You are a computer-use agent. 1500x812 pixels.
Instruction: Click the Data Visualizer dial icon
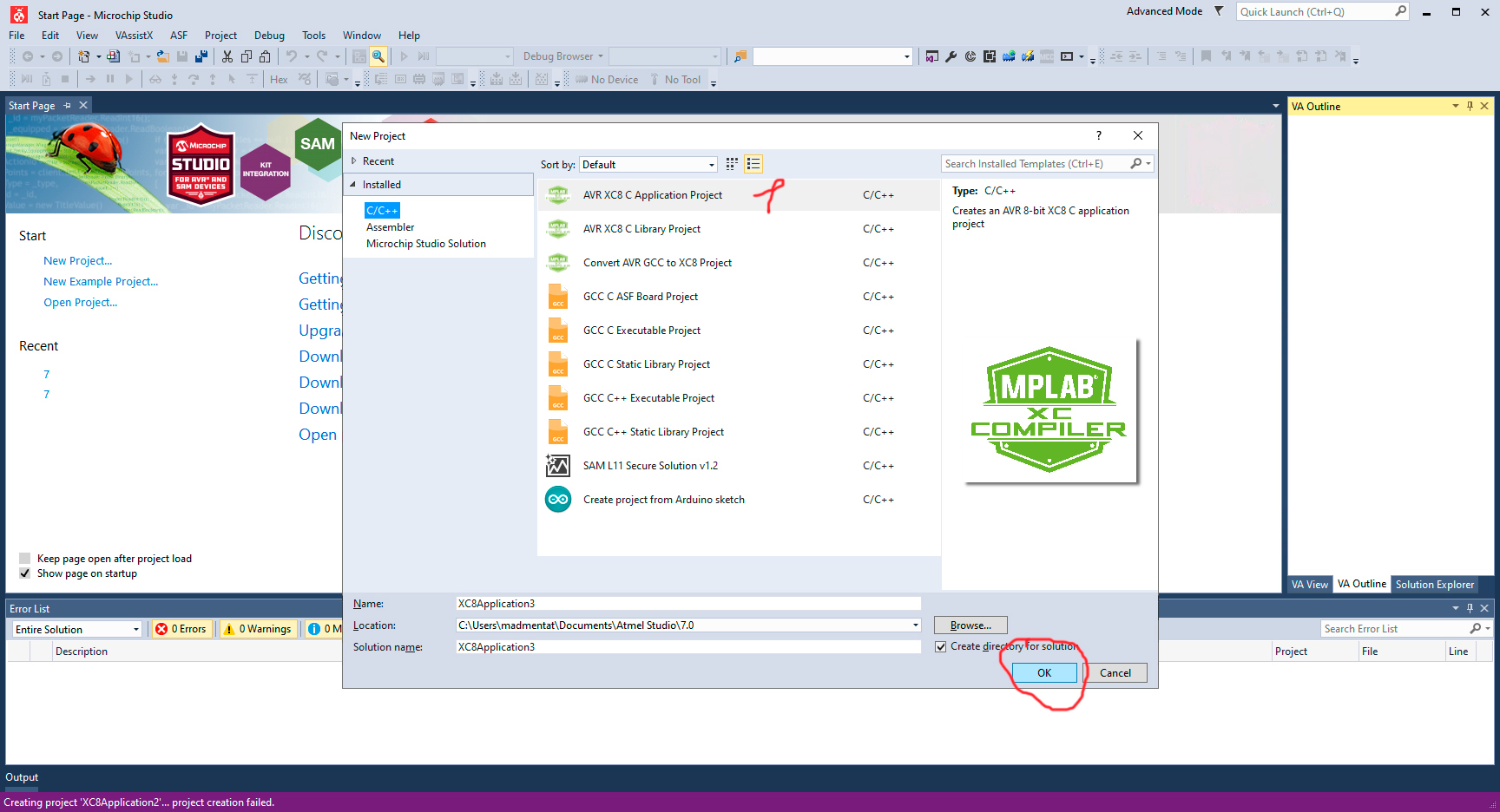(970, 56)
